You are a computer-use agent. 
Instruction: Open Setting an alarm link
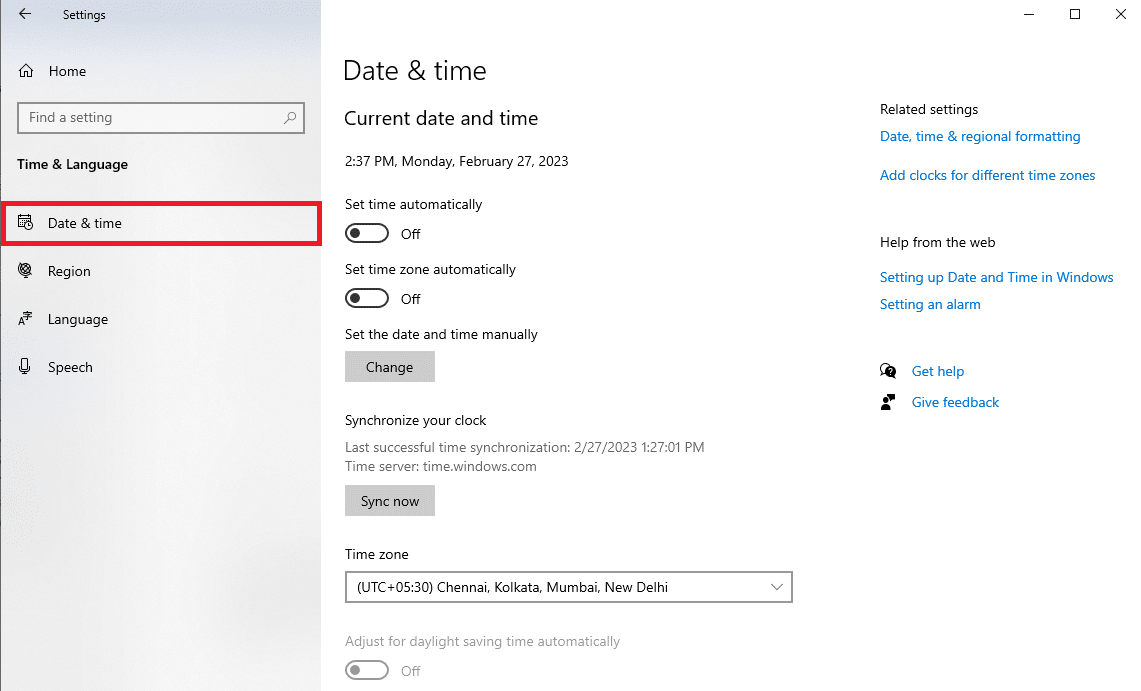(930, 304)
